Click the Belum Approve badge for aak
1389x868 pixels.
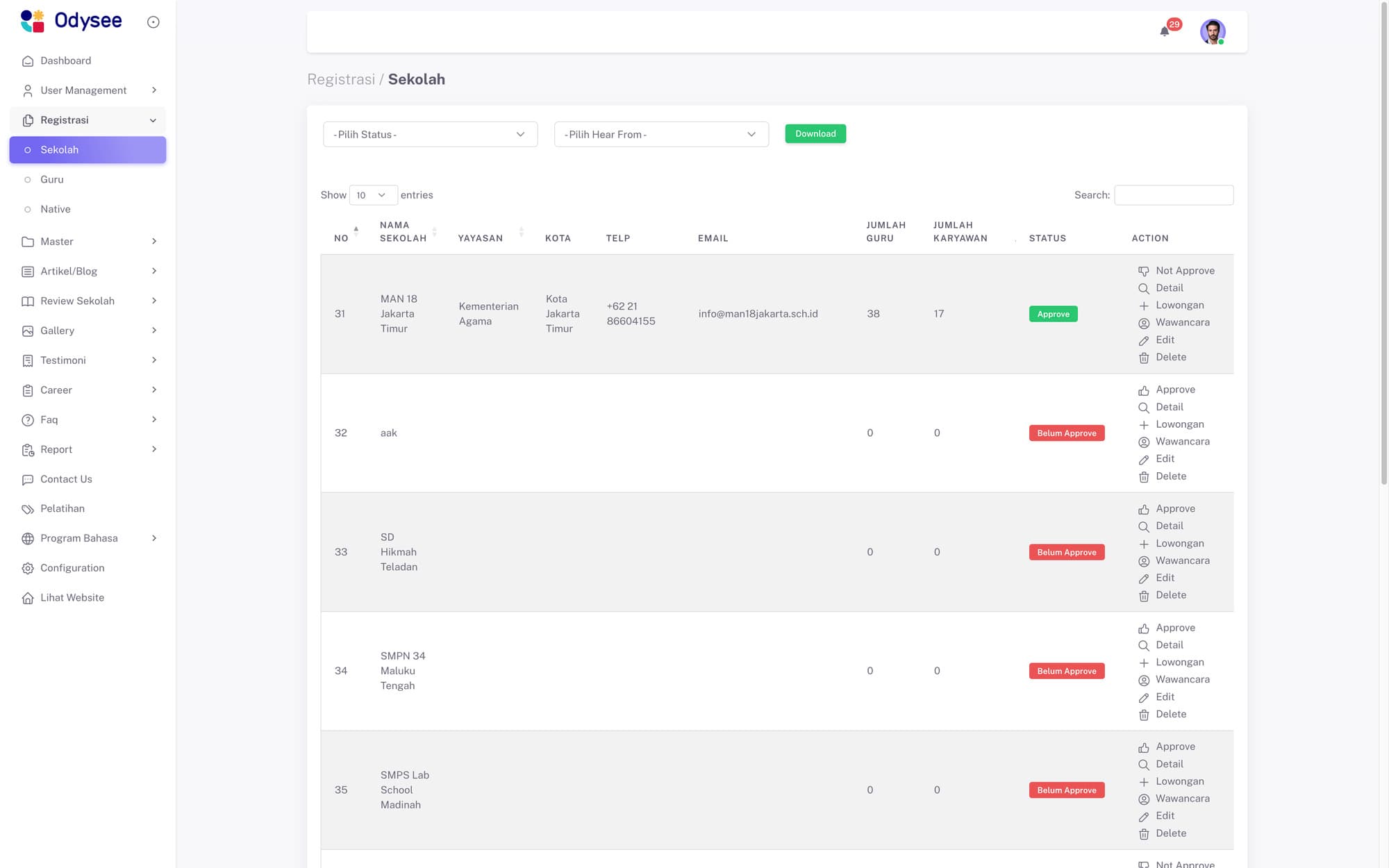(x=1066, y=433)
